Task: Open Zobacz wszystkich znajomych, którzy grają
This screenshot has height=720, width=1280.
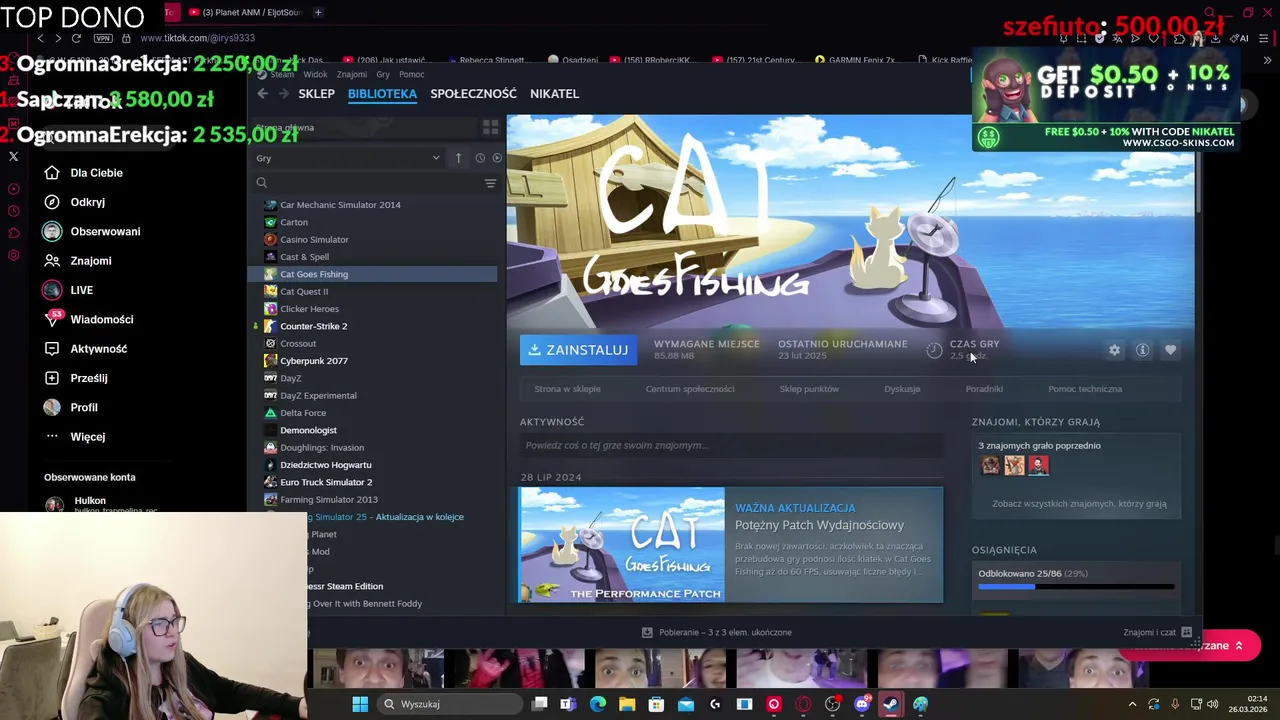Action: pos(1079,504)
